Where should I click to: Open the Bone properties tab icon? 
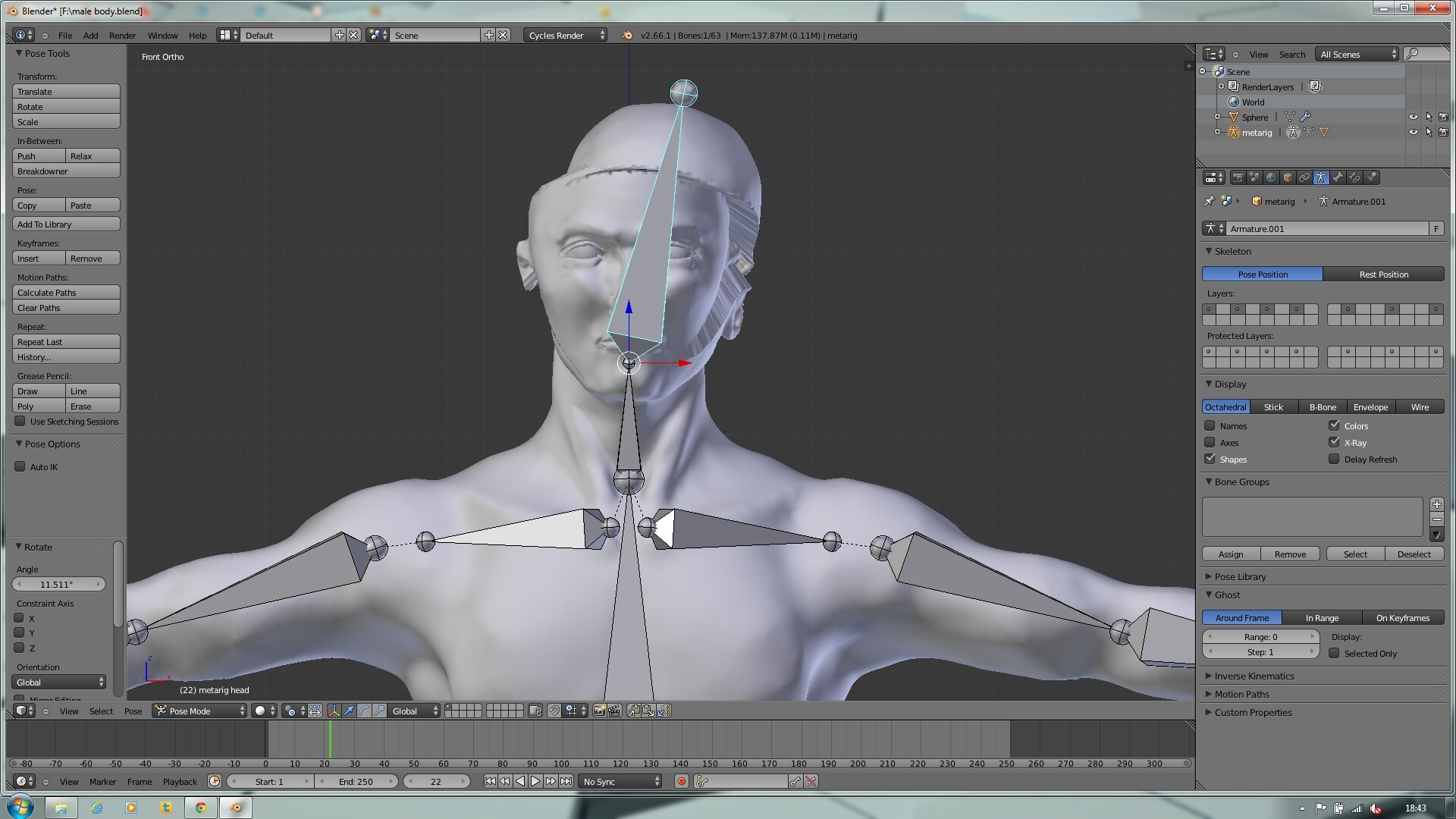tap(1338, 177)
